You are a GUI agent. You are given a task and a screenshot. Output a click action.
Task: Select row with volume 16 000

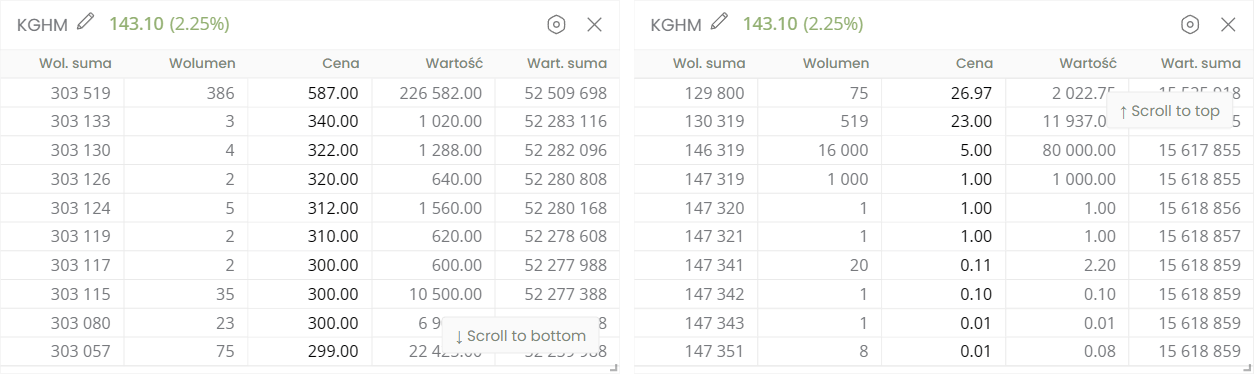pos(943,150)
